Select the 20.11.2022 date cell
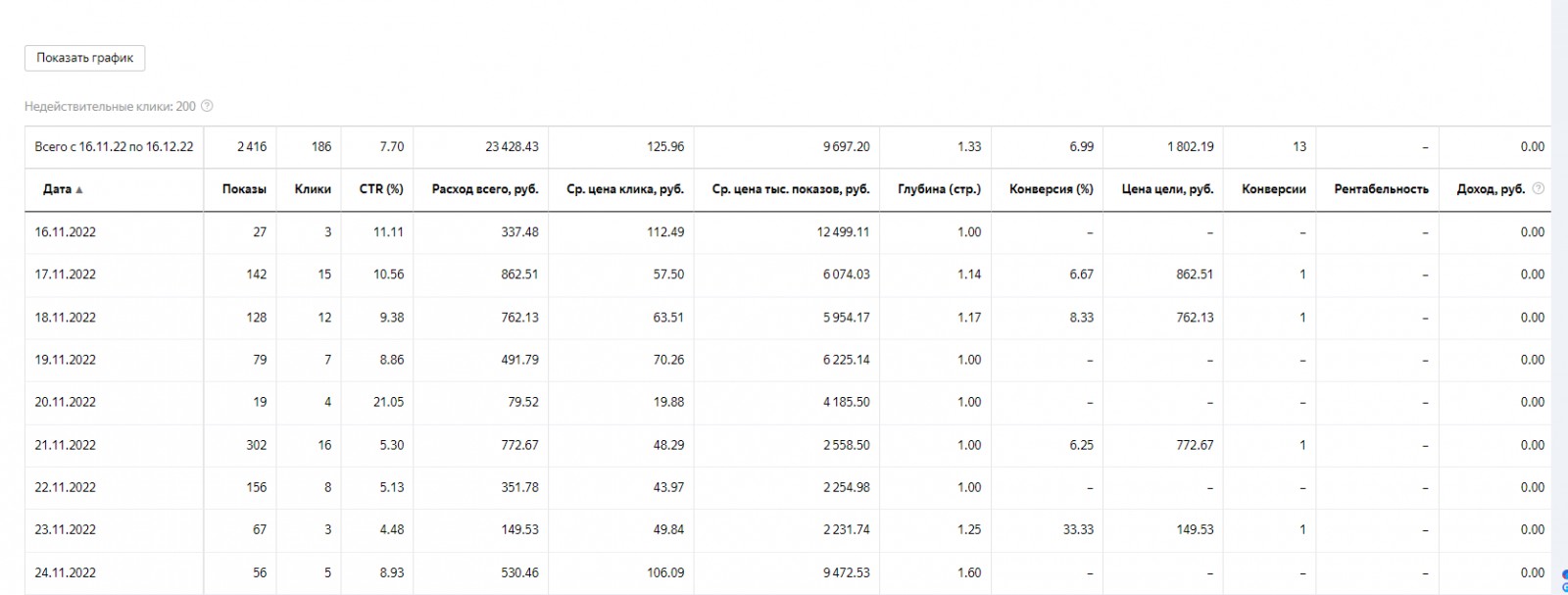1568x595 pixels. (66, 402)
